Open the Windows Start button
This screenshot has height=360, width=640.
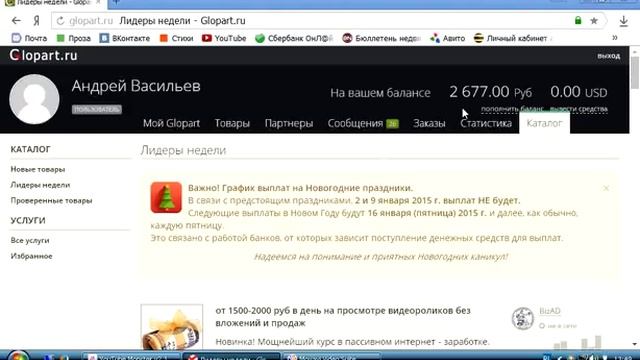tap(18, 356)
